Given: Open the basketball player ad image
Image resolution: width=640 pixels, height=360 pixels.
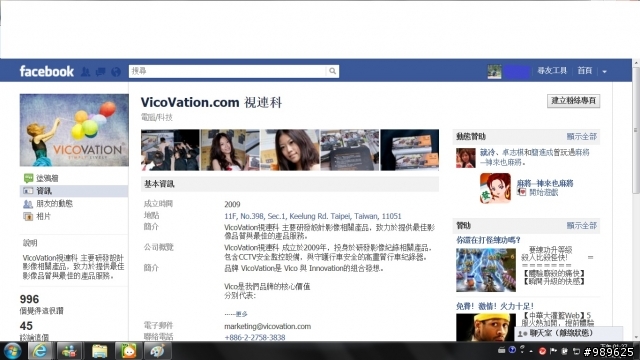Looking at the screenshot, I should (x=486, y=327).
